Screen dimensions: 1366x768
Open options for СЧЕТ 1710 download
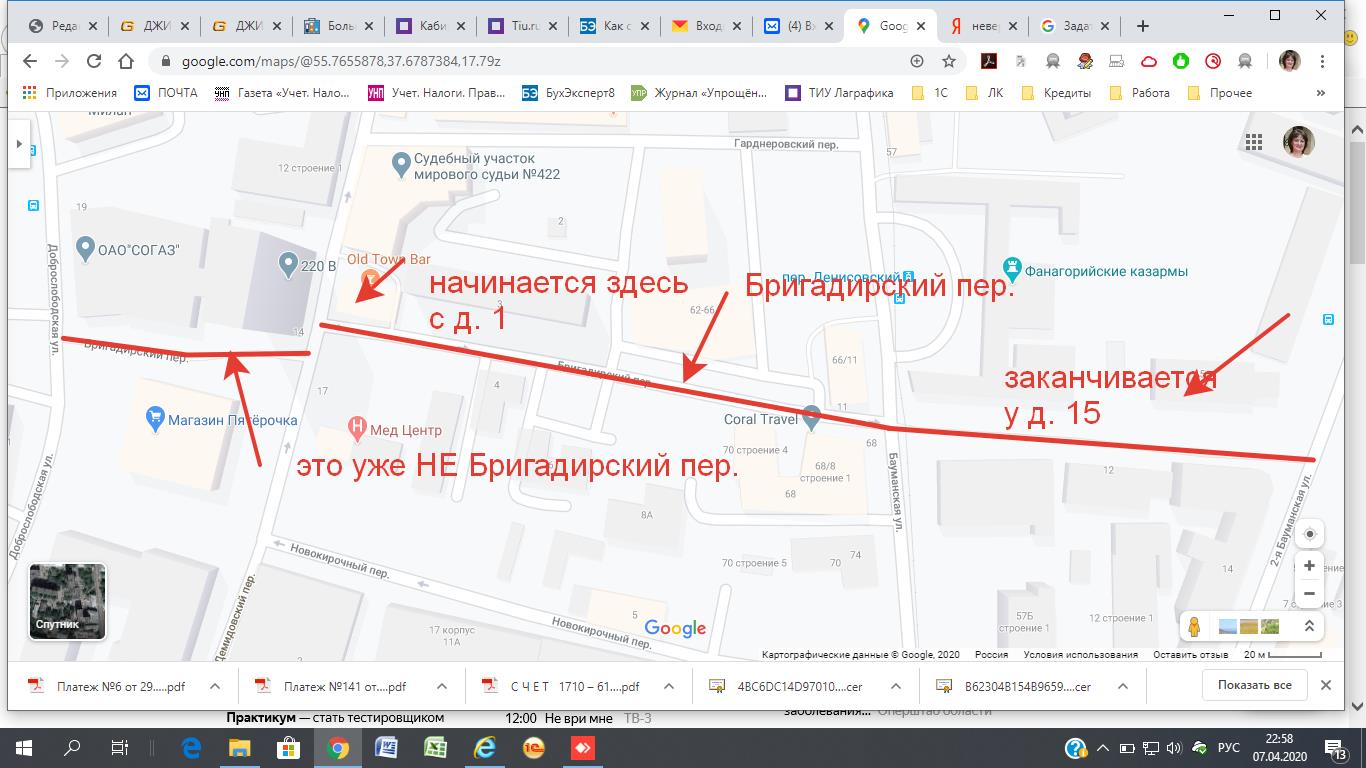point(668,686)
